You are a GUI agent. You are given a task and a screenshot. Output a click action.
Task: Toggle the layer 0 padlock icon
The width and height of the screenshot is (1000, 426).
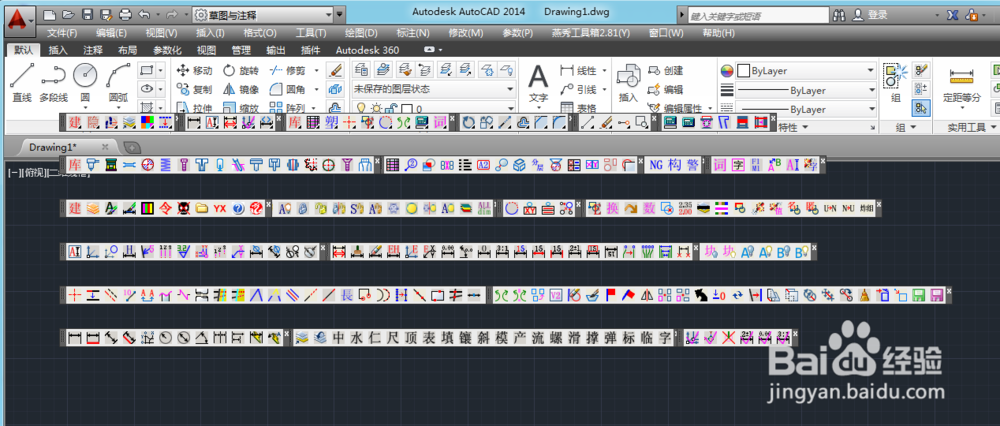pos(392,108)
